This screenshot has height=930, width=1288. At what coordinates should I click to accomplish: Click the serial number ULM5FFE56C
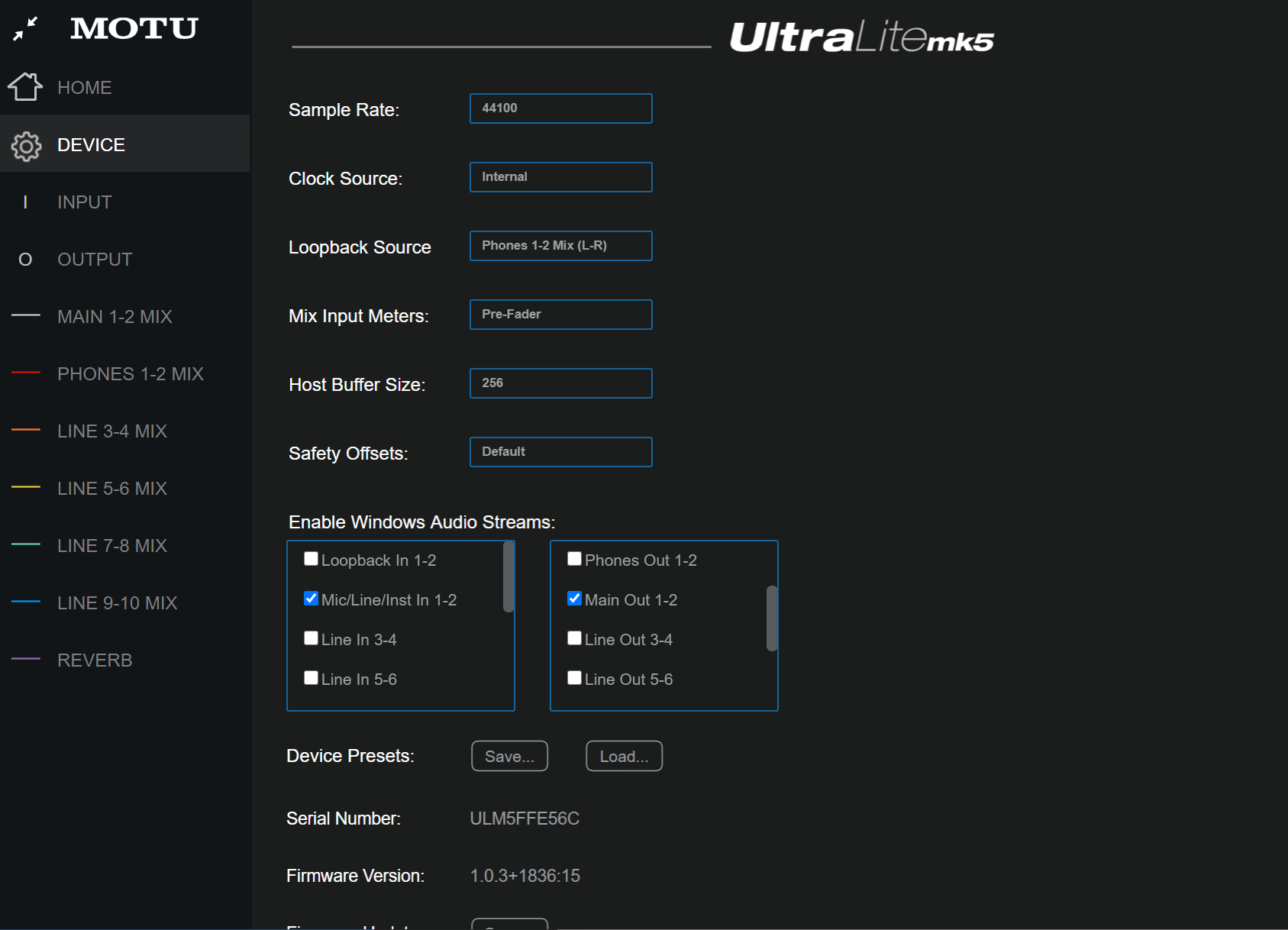[x=525, y=819]
